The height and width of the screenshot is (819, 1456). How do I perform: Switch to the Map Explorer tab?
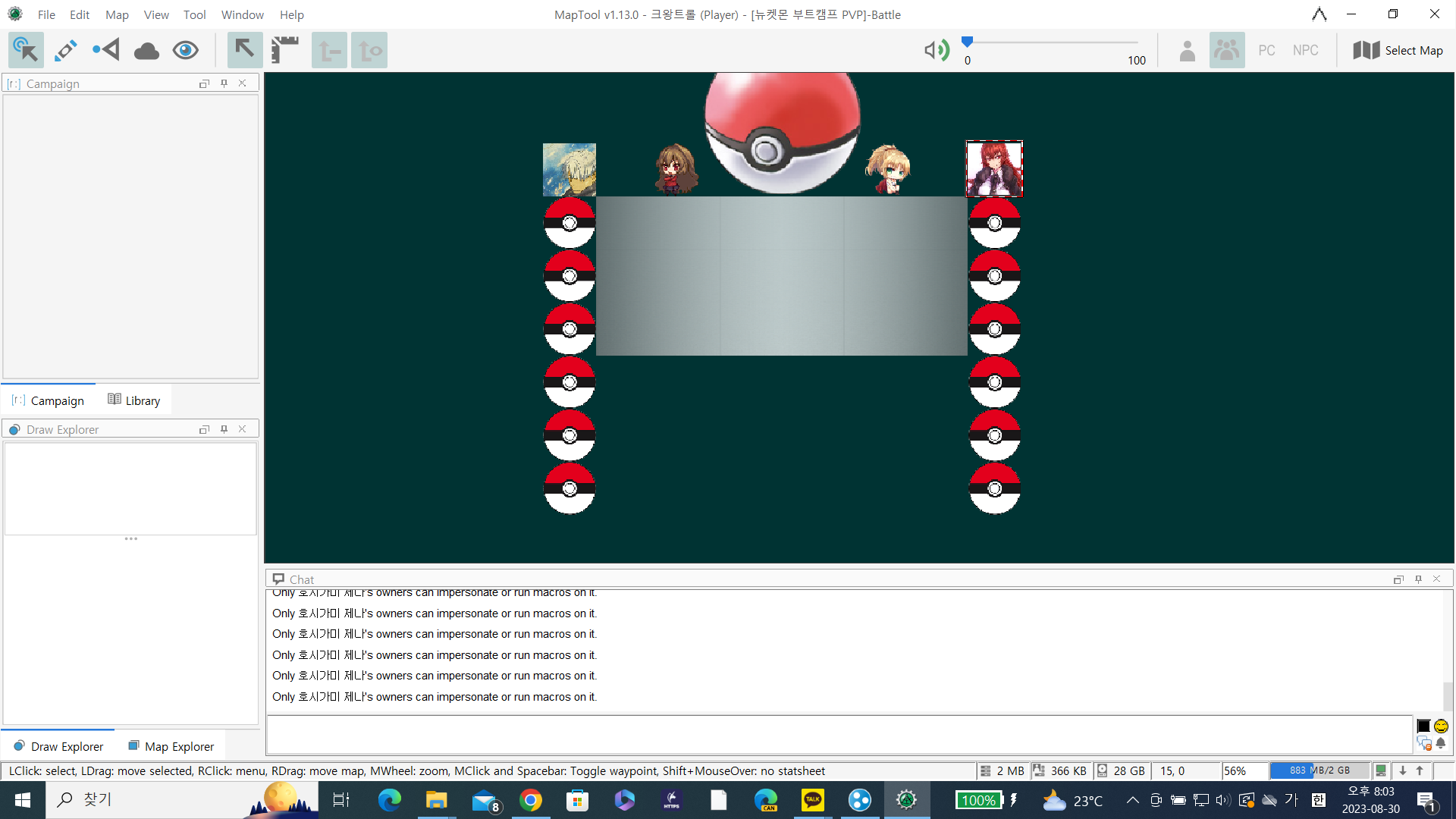click(x=171, y=746)
